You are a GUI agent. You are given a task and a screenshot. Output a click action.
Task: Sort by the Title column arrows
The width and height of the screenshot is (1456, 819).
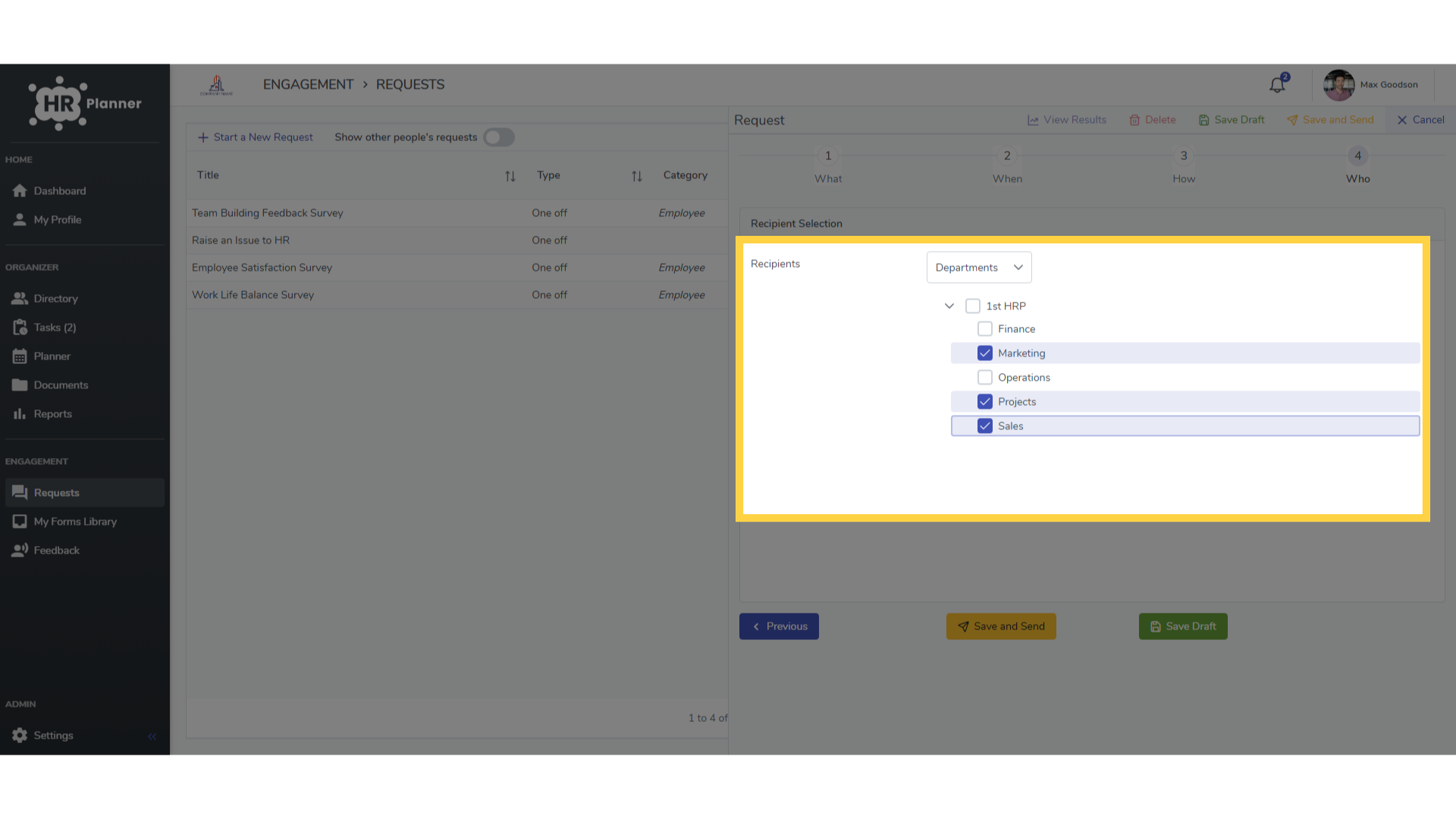click(510, 176)
